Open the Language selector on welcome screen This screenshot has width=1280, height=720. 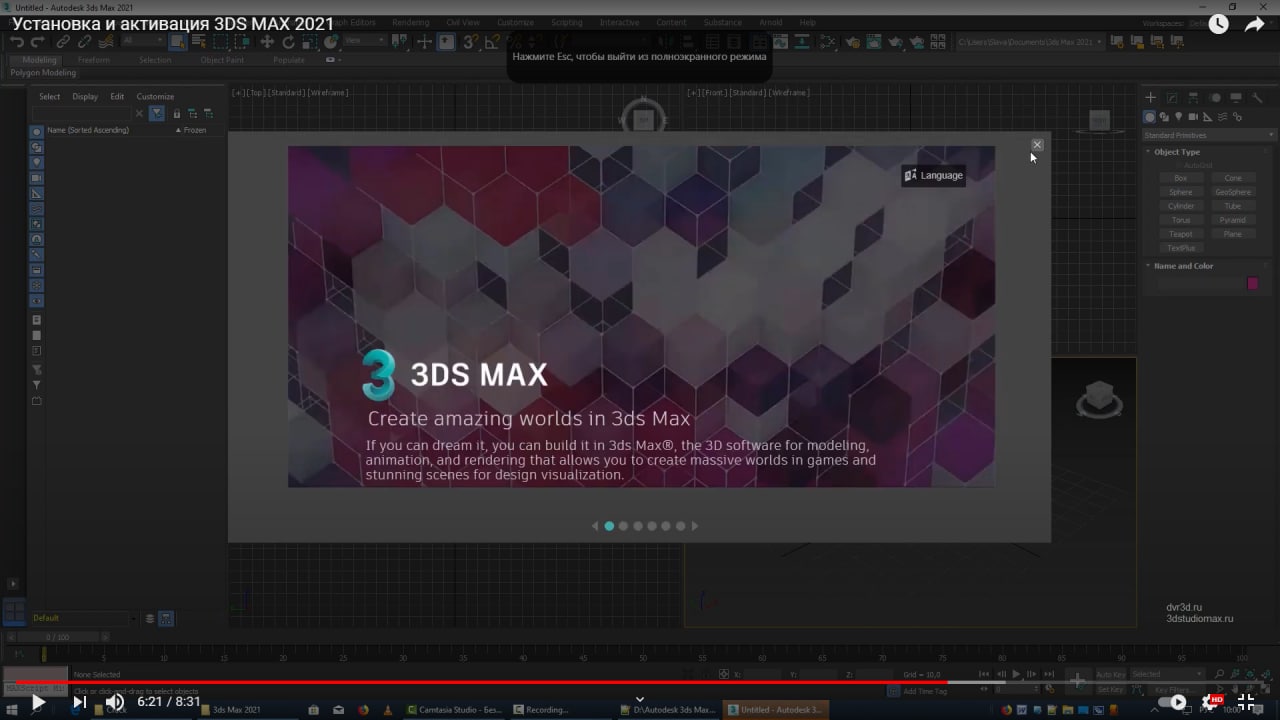click(x=933, y=175)
